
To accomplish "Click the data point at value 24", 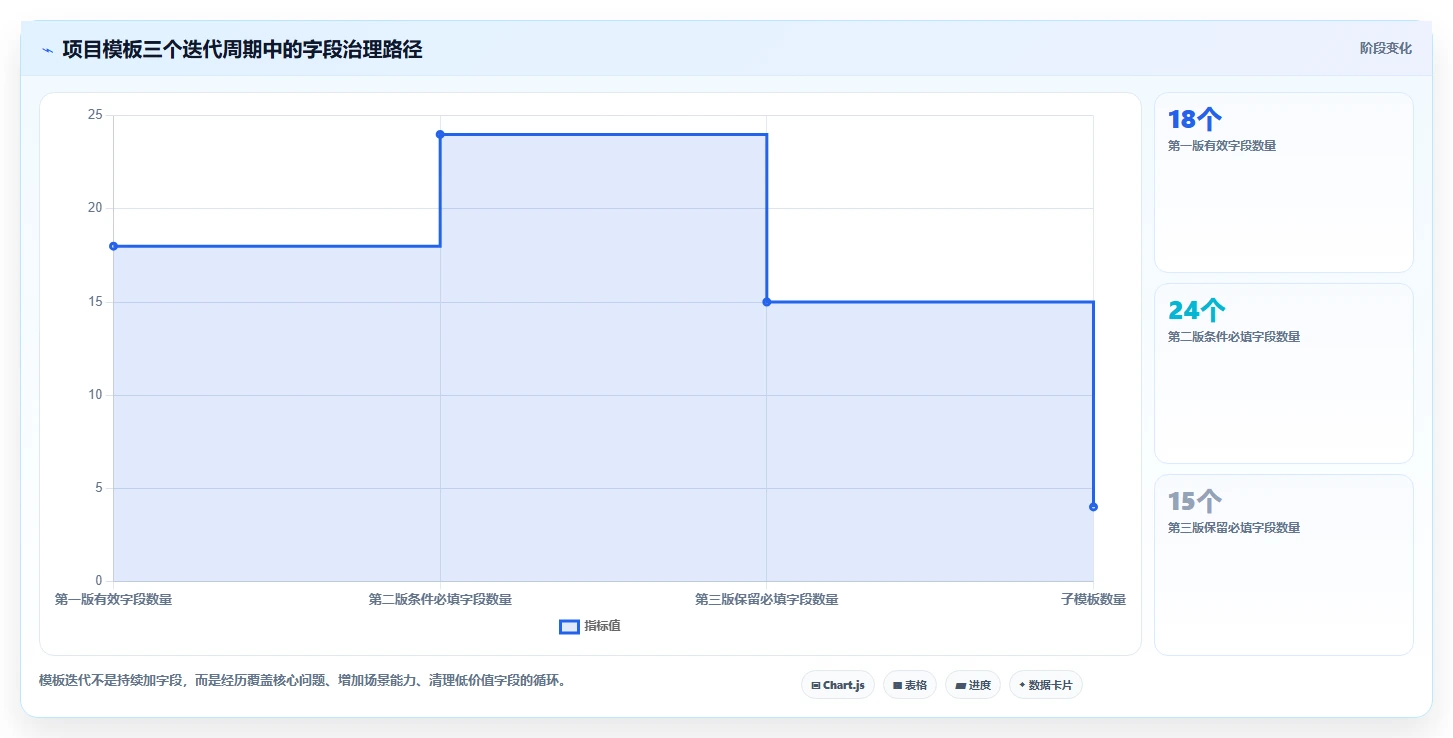I will pos(440,134).
